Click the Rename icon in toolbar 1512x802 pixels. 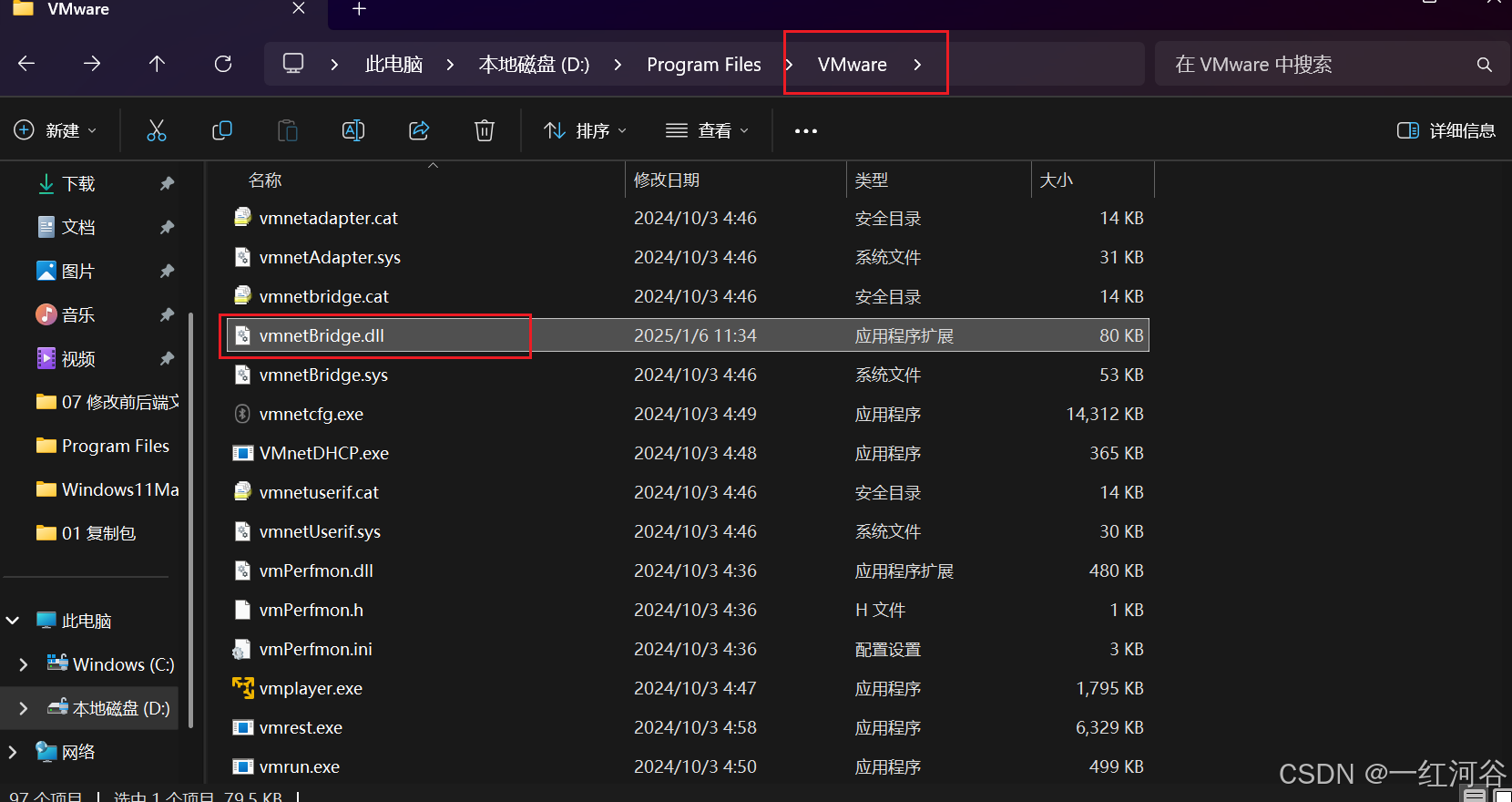click(x=353, y=130)
